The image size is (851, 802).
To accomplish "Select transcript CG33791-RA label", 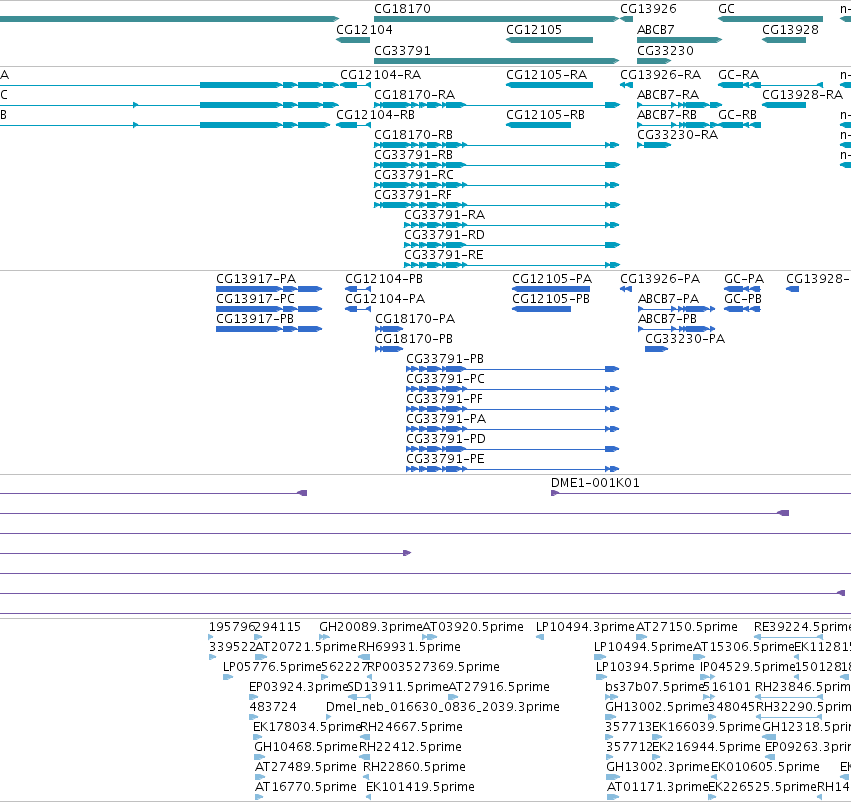I will point(444,215).
